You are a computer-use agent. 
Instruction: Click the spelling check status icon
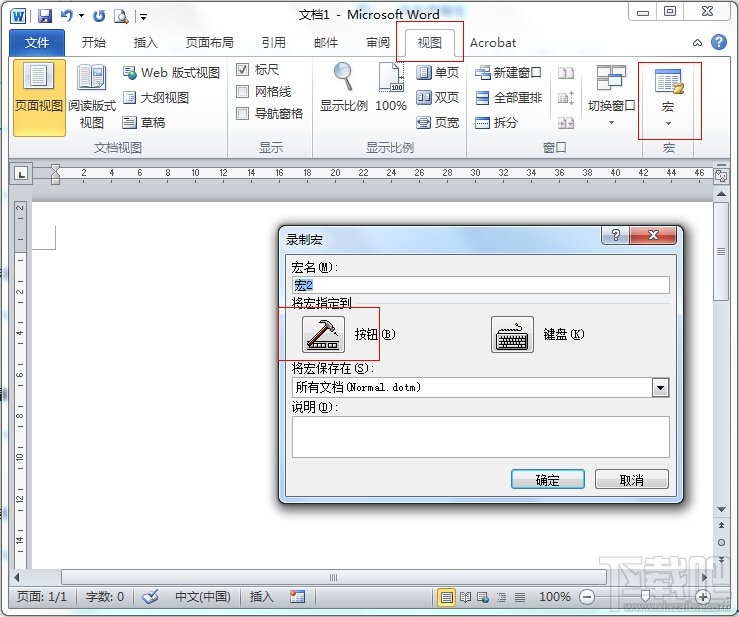click(151, 597)
